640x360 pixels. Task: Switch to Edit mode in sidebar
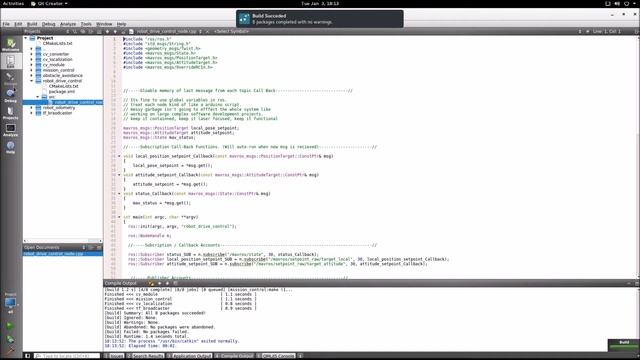point(11,61)
